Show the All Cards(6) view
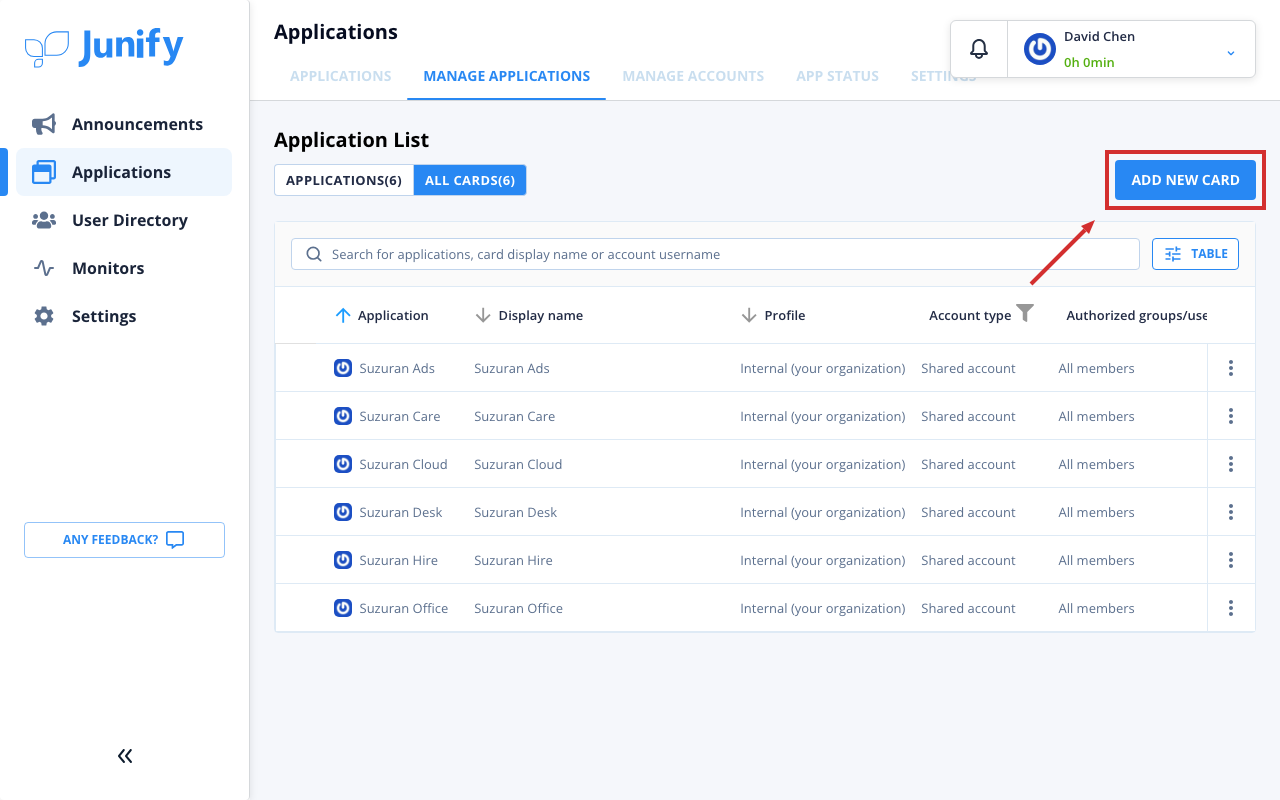1280x800 pixels. point(470,180)
